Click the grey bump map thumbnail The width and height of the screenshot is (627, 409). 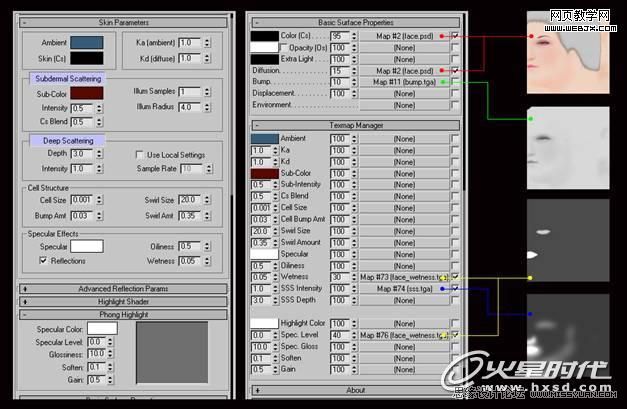[x=568, y=148]
